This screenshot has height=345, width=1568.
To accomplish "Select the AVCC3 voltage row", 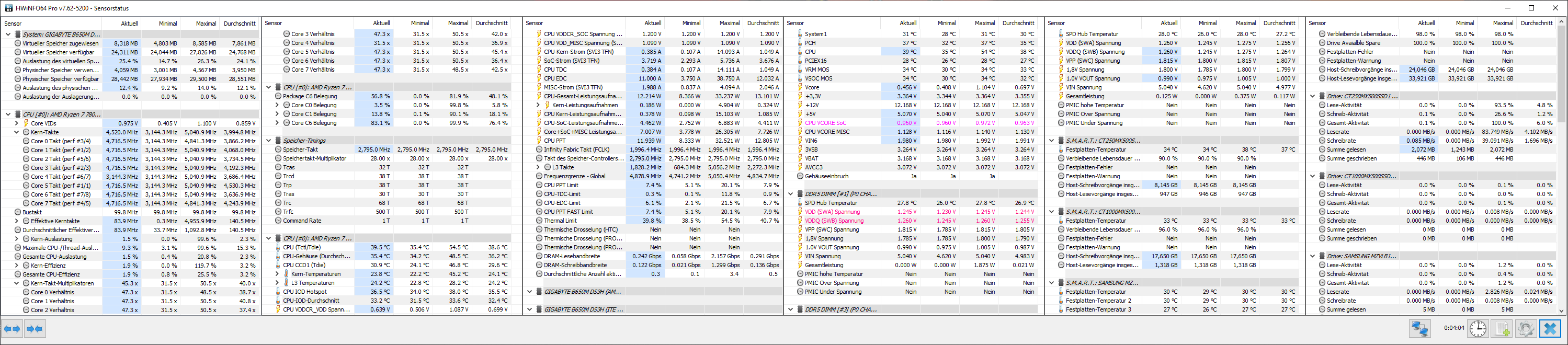I will [914, 167].
